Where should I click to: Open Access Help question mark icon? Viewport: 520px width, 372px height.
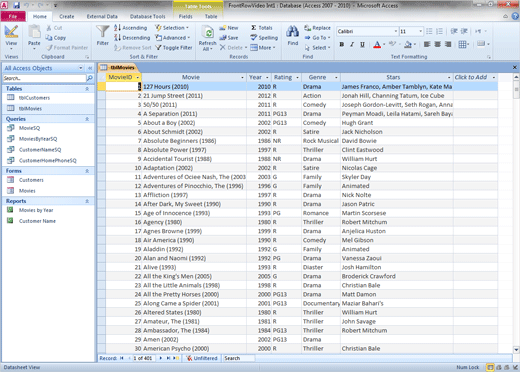pos(515,16)
